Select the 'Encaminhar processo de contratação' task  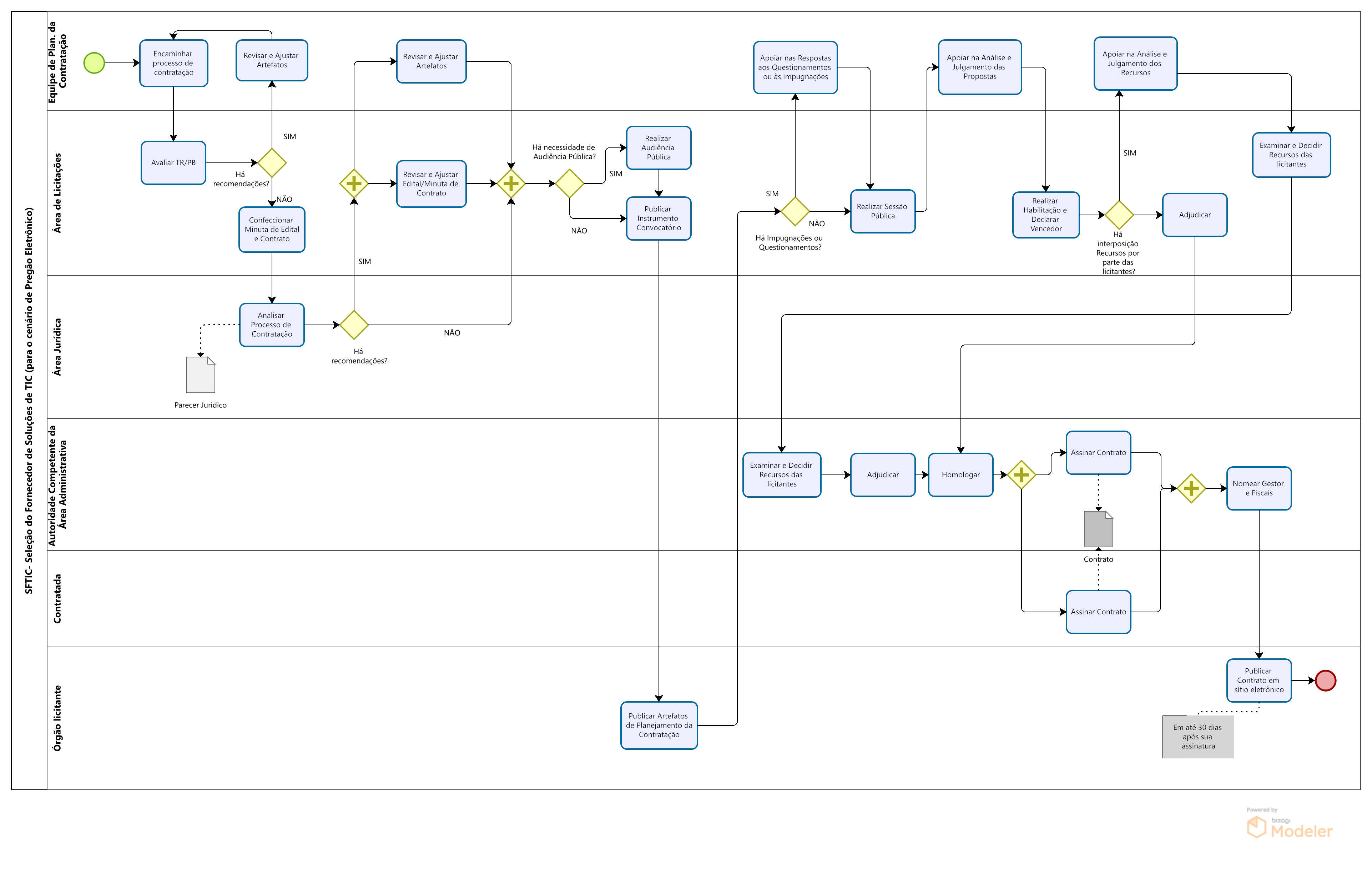(173, 63)
